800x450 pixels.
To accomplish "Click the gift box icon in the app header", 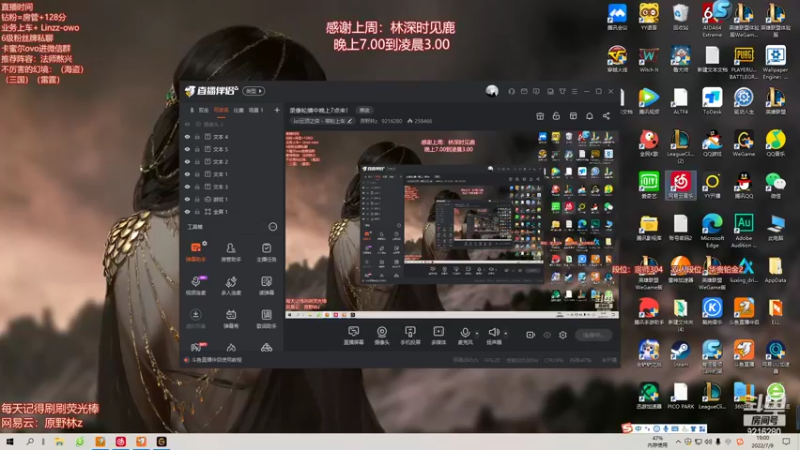I will [x=540, y=116].
